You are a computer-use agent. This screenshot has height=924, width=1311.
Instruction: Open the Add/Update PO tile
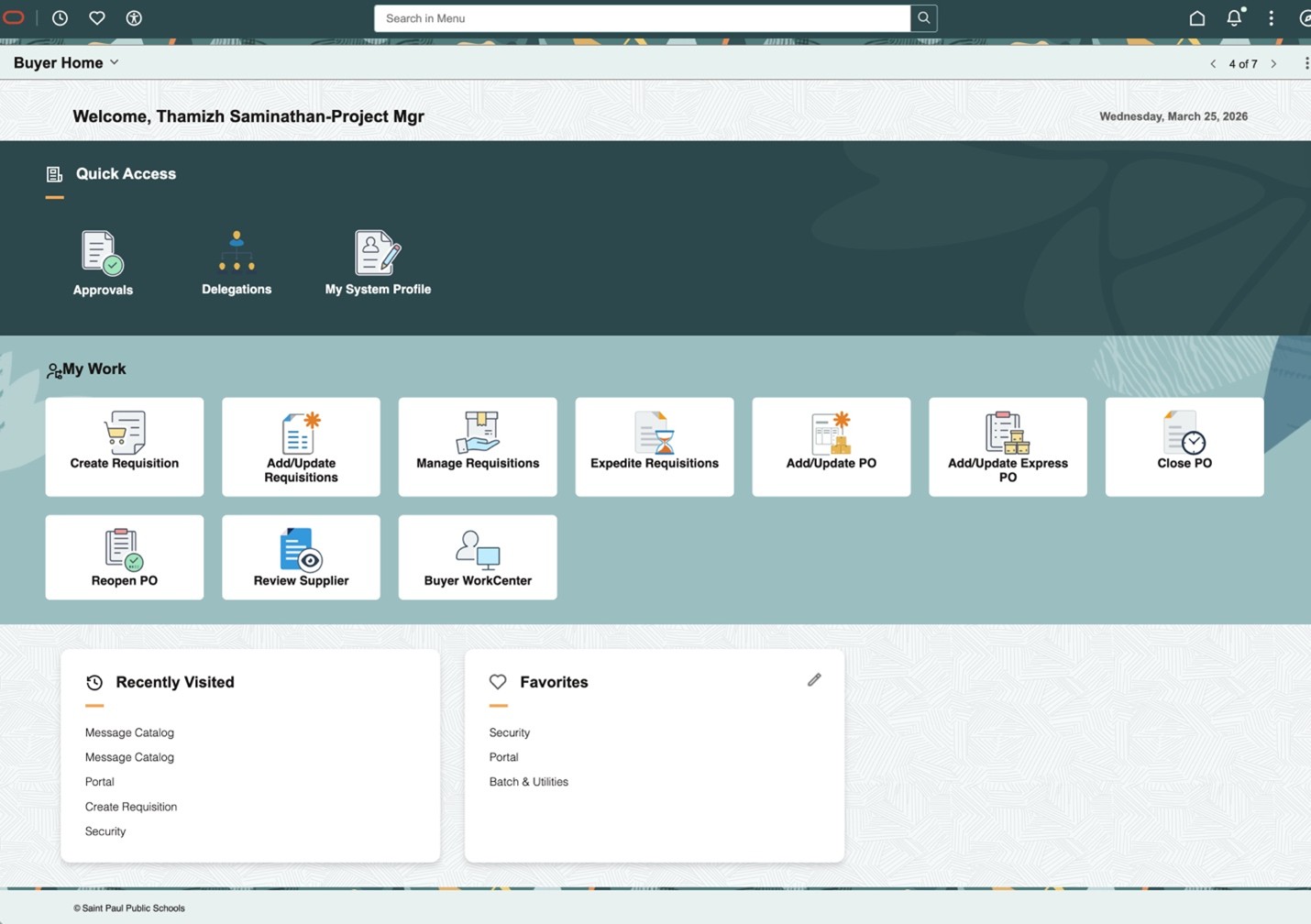[832, 446]
